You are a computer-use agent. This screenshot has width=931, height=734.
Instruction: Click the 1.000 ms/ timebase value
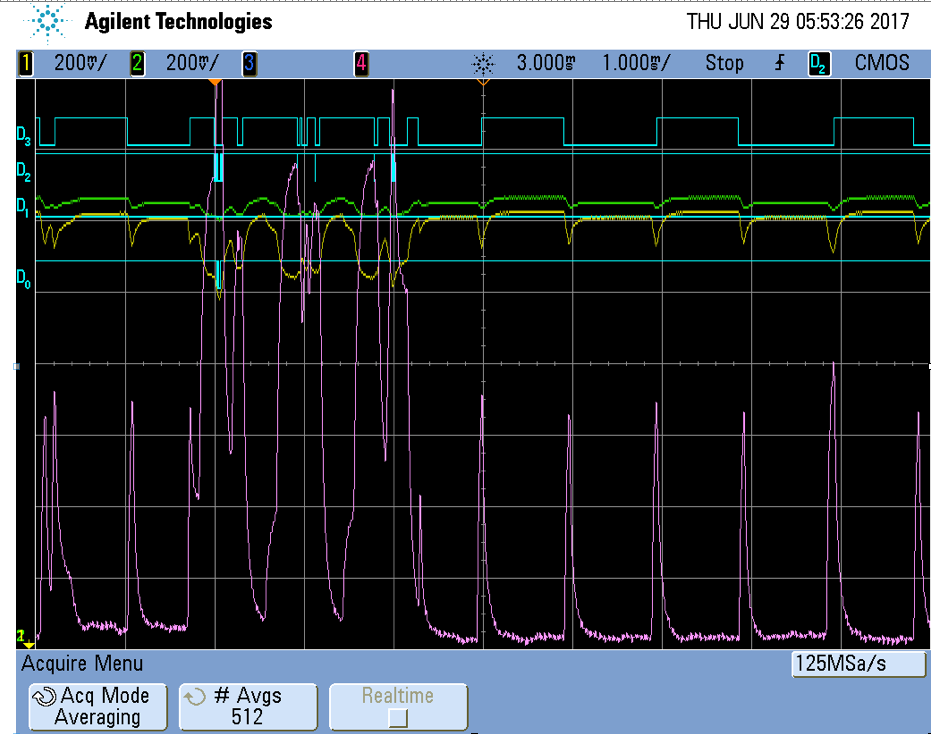point(636,63)
